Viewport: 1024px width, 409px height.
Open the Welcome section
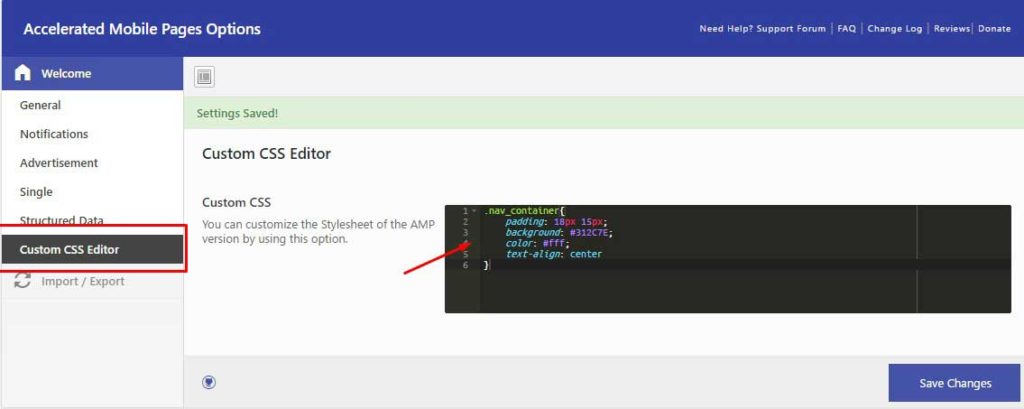point(92,73)
